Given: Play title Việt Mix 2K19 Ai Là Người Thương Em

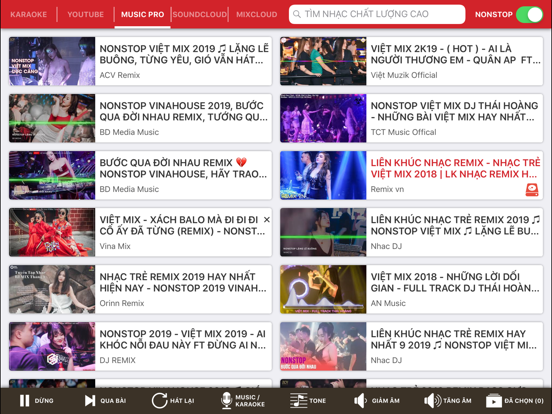Looking at the screenshot, I should point(455,54).
